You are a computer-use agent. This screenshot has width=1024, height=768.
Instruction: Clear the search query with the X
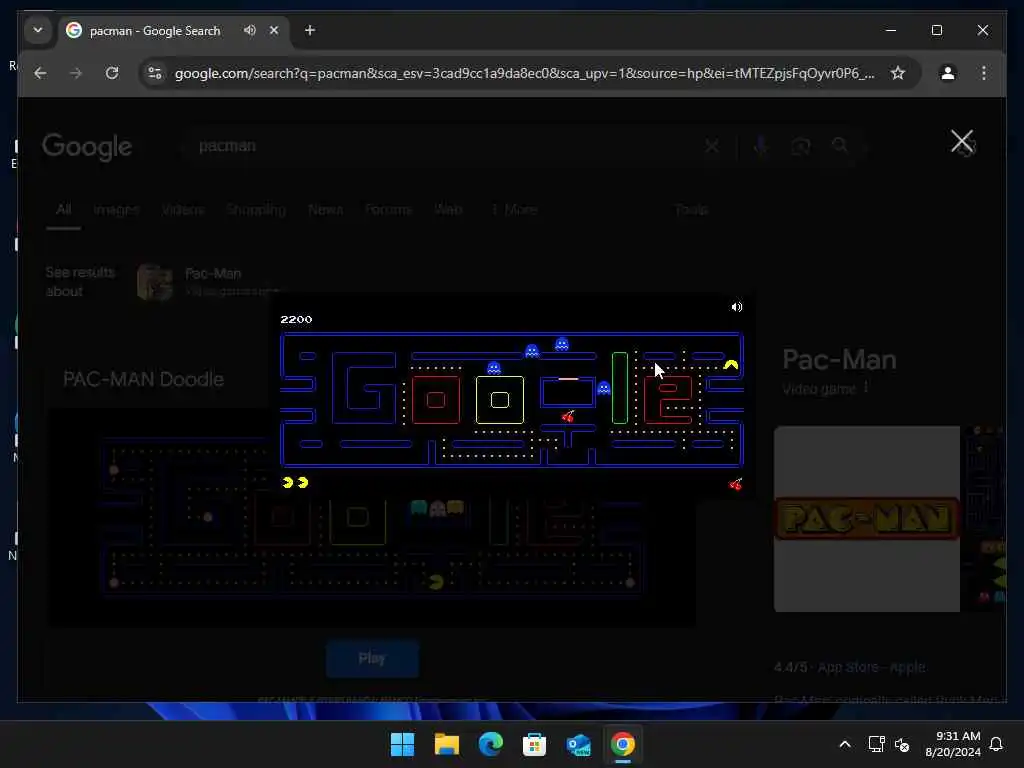[x=712, y=146]
